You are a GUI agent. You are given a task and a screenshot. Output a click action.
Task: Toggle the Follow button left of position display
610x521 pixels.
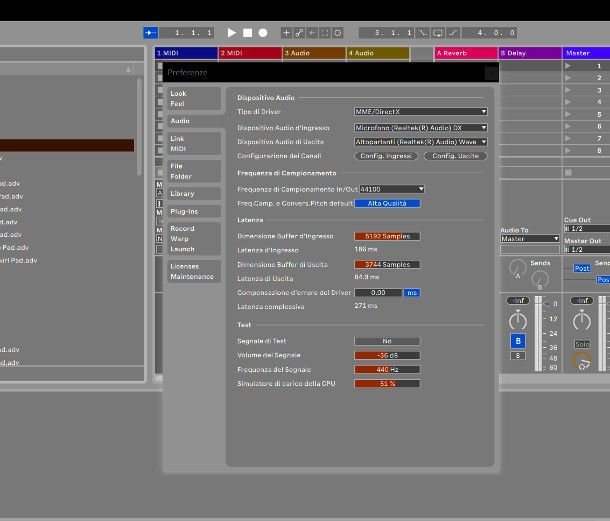click(x=151, y=33)
